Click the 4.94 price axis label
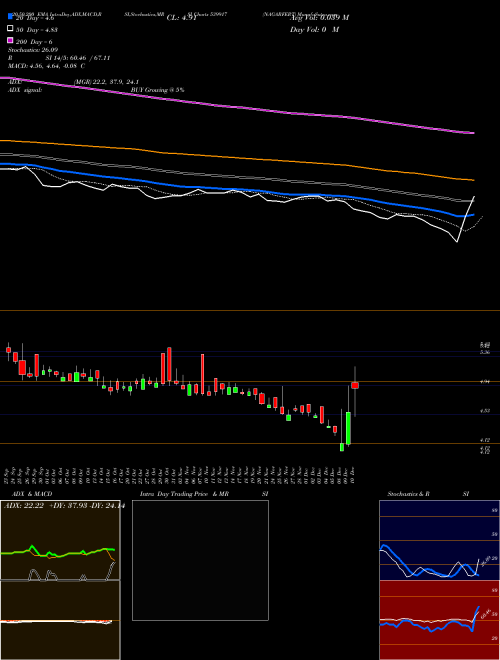Image resolution: width=500 pixels, height=660 pixels. point(485,382)
